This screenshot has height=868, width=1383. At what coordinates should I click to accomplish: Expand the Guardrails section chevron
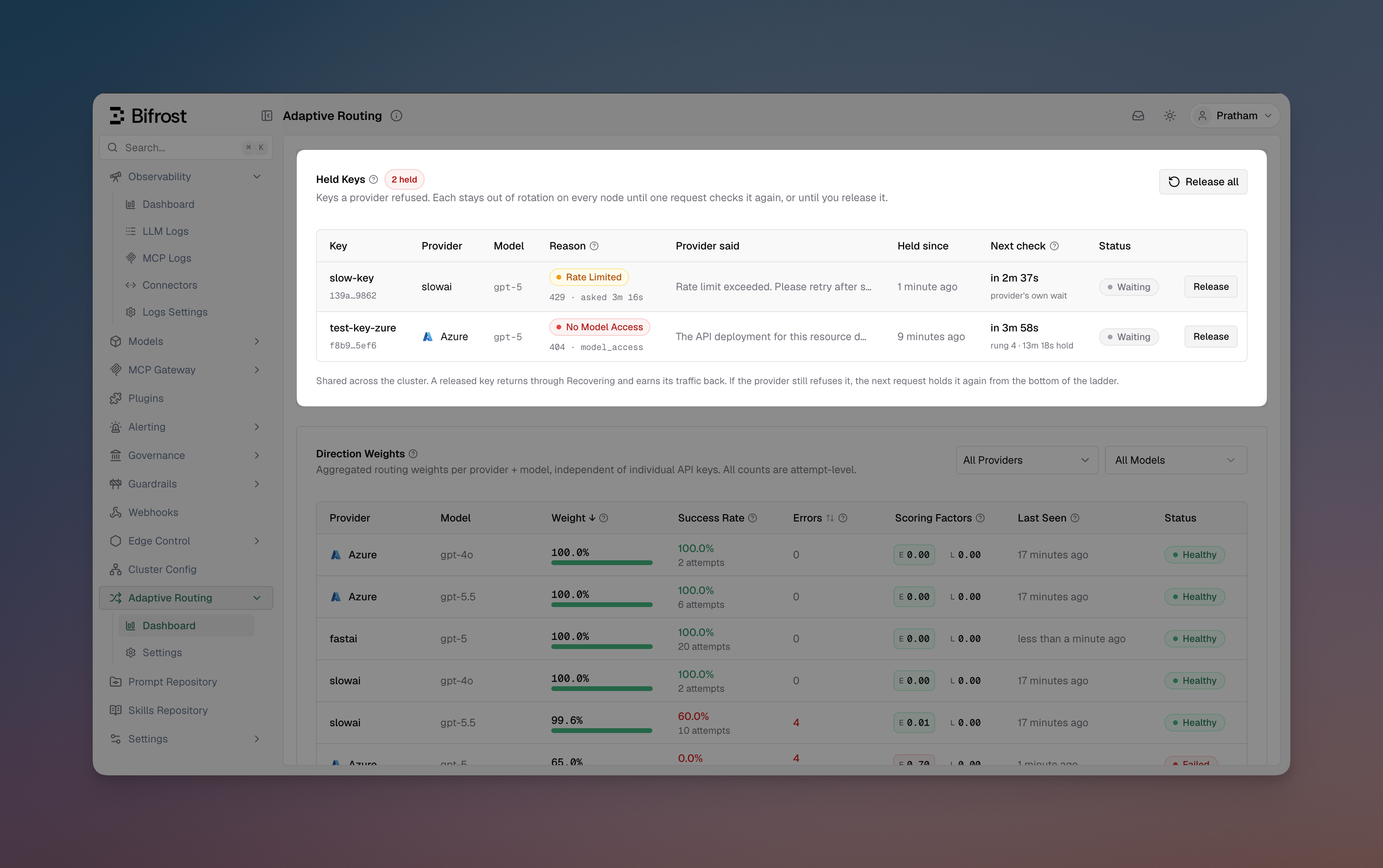coord(257,484)
